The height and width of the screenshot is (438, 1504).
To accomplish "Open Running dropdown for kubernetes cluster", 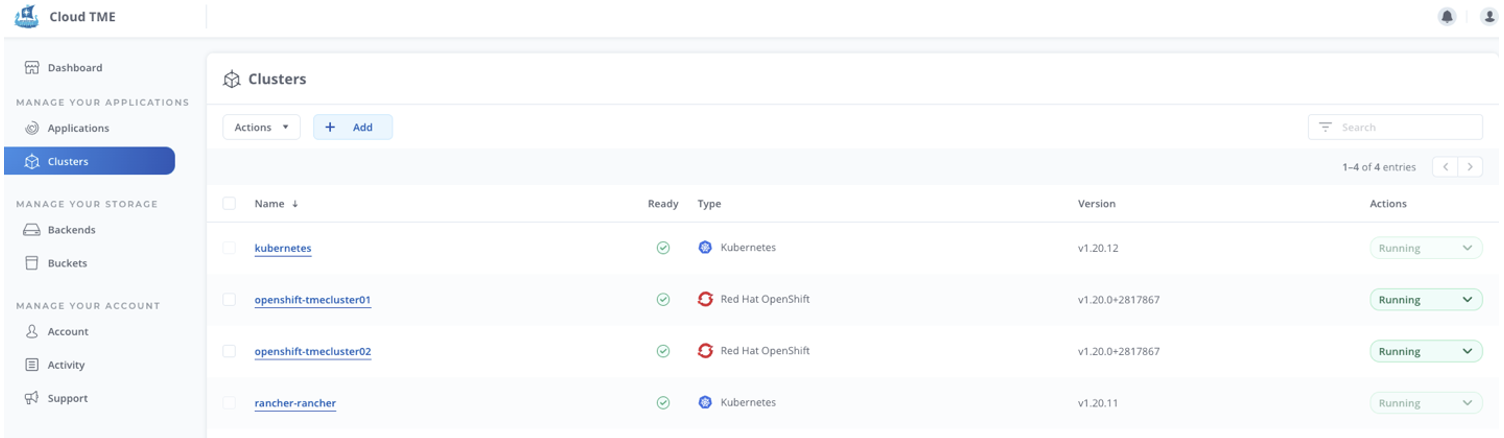I will coord(1426,248).
